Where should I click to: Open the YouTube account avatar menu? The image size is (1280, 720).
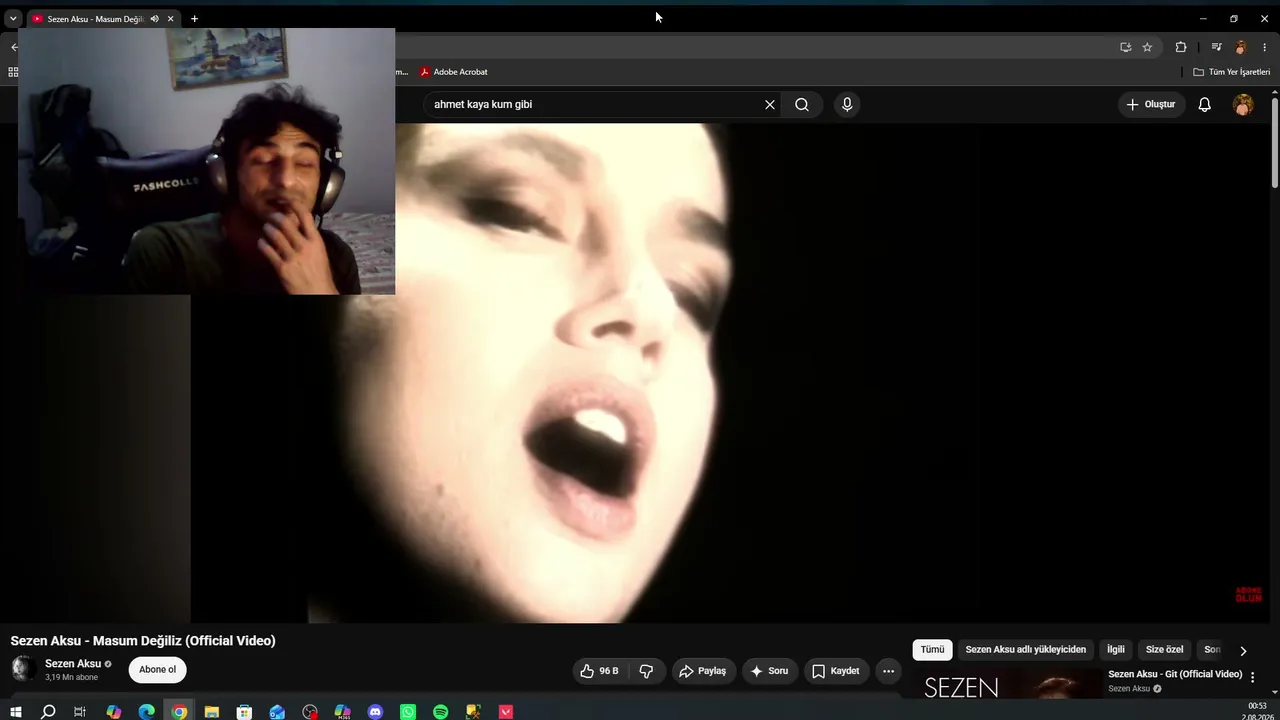(1243, 104)
